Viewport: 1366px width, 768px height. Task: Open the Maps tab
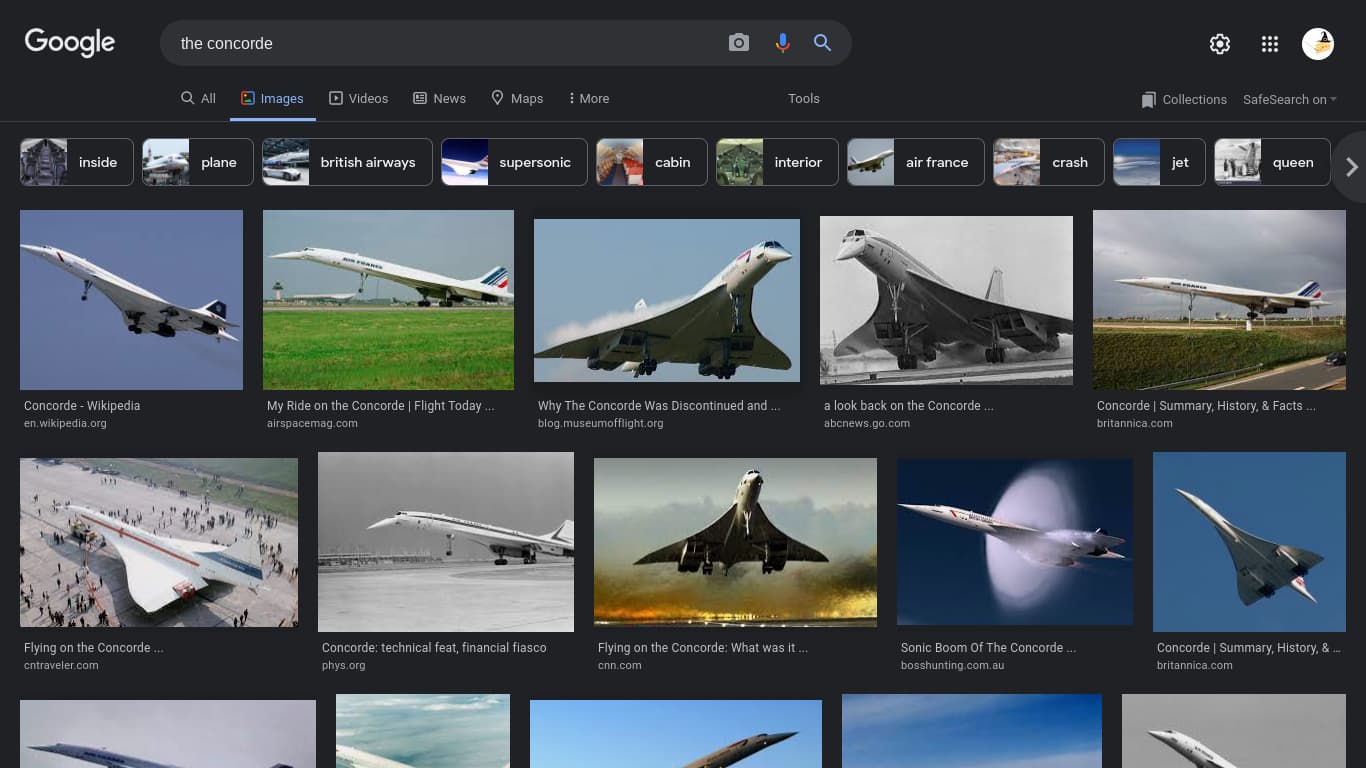point(517,98)
